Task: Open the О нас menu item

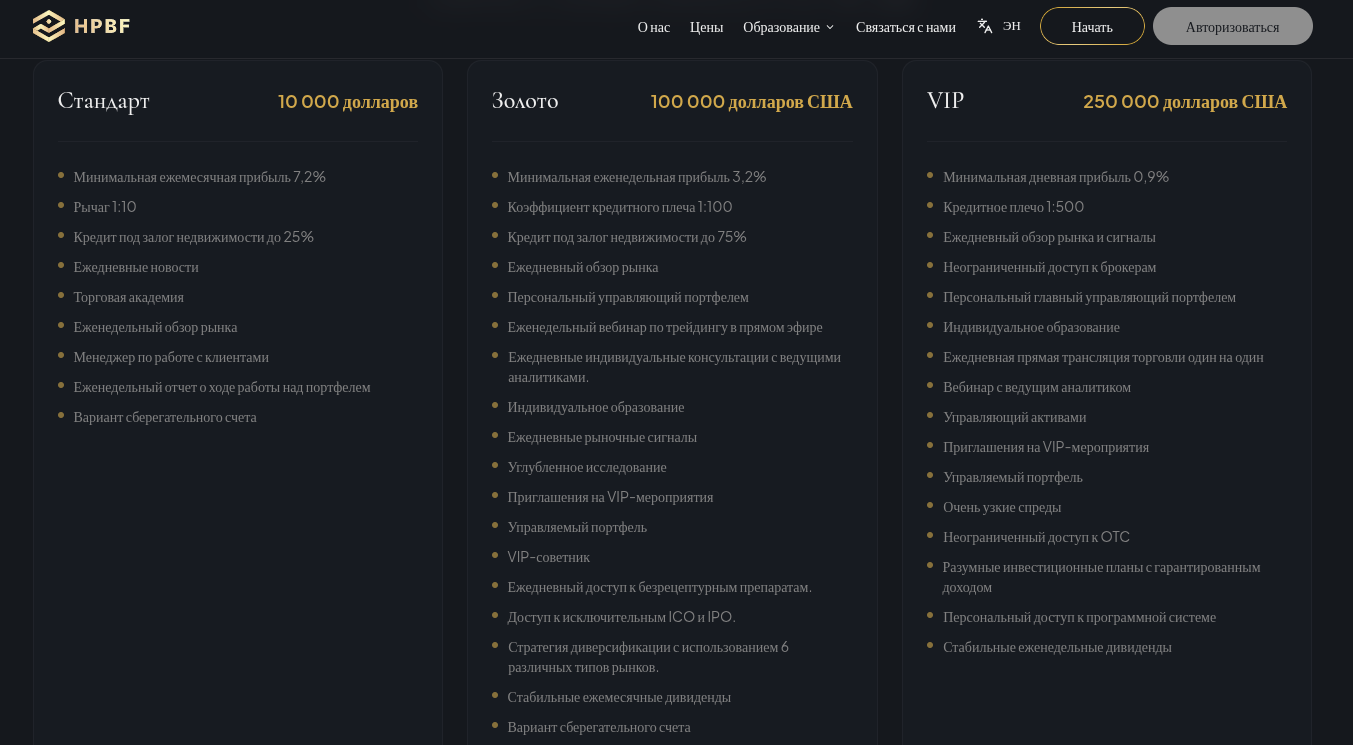Action: [x=654, y=27]
